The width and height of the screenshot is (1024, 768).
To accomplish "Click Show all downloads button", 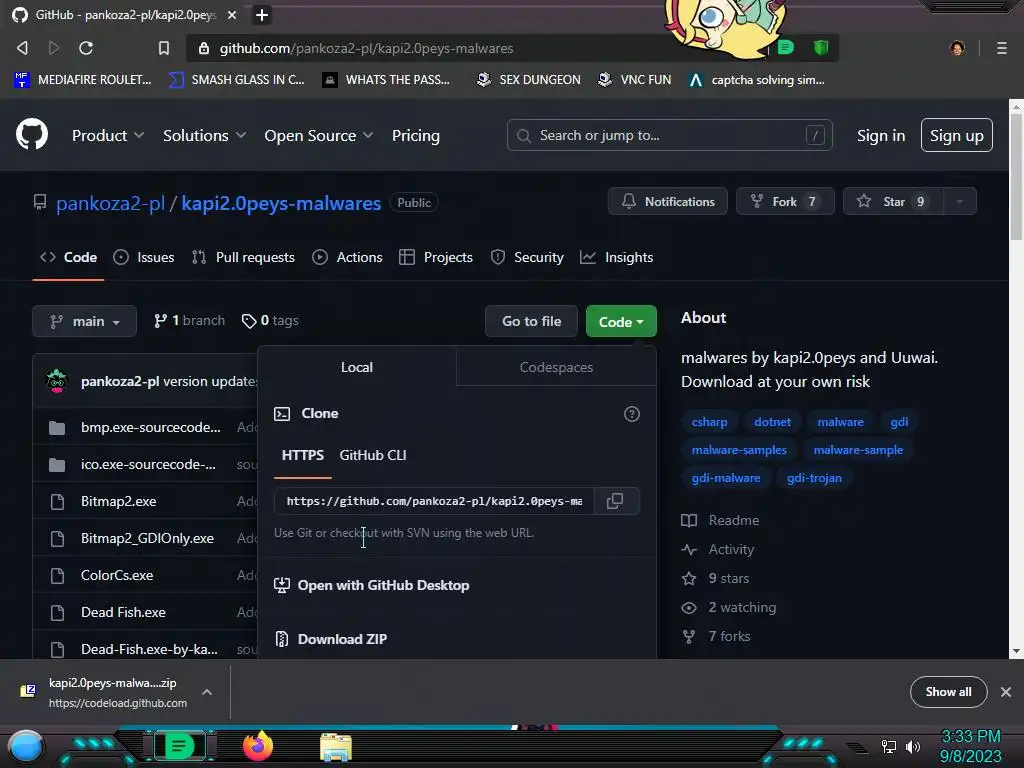I will pos(948,692).
